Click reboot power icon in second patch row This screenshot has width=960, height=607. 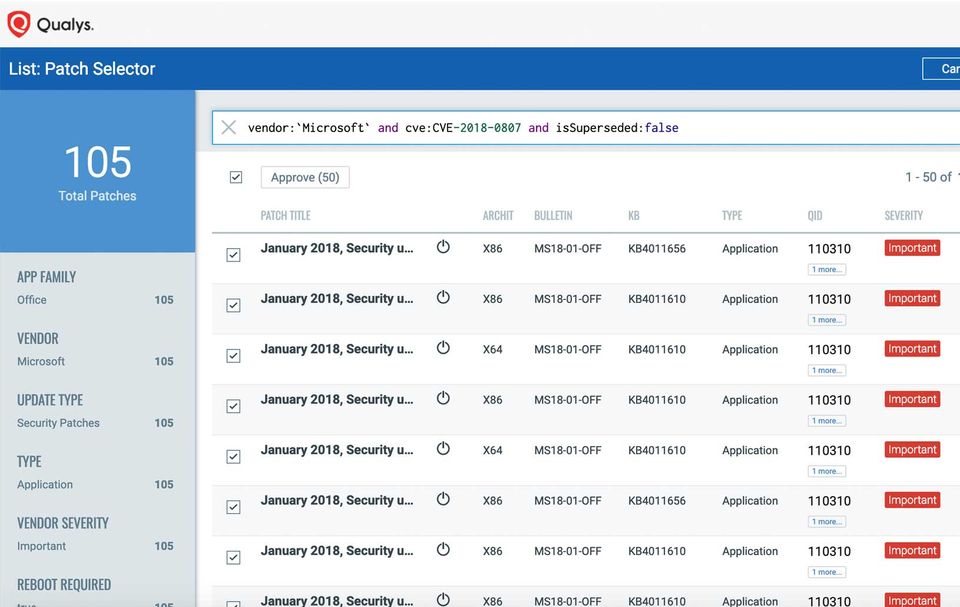pyautogui.click(x=443, y=298)
